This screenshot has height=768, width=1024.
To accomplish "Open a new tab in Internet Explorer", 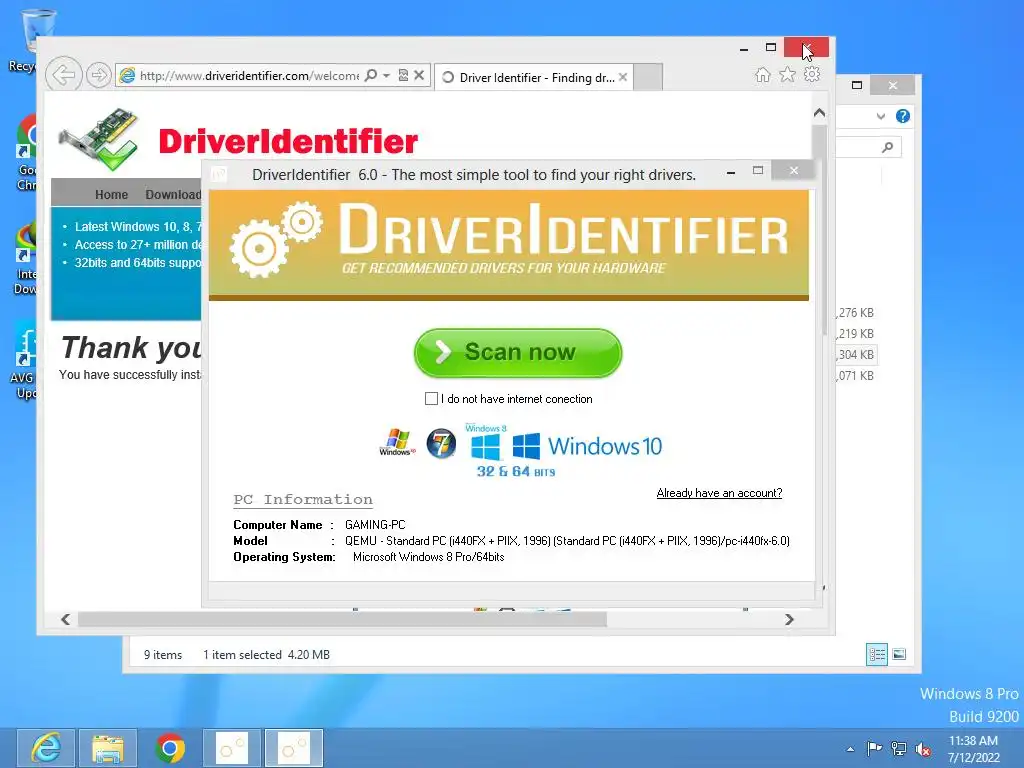I will tap(648, 77).
